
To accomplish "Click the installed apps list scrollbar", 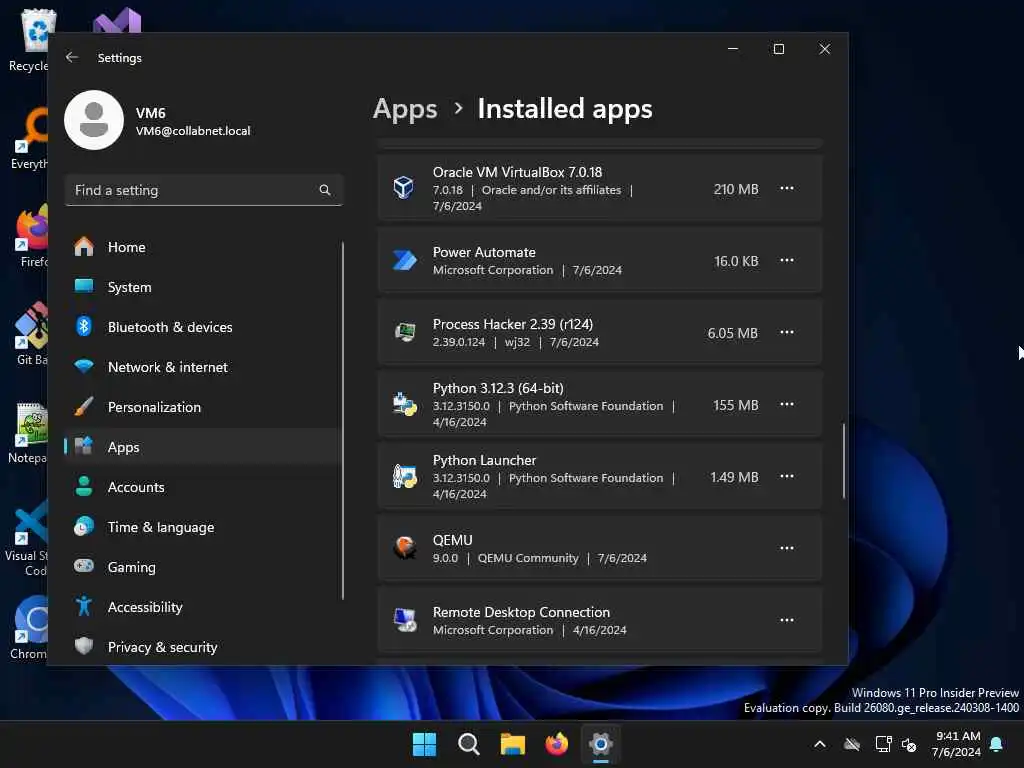I will (844, 461).
